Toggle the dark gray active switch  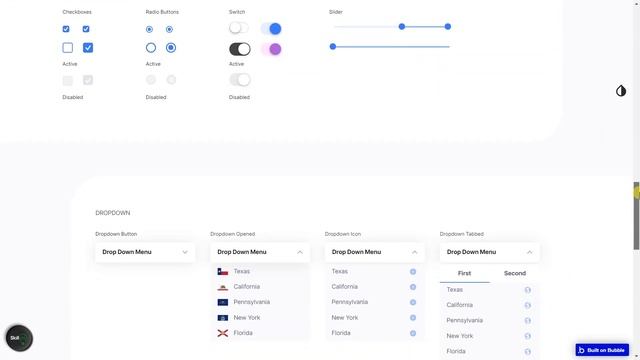point(240,49)
